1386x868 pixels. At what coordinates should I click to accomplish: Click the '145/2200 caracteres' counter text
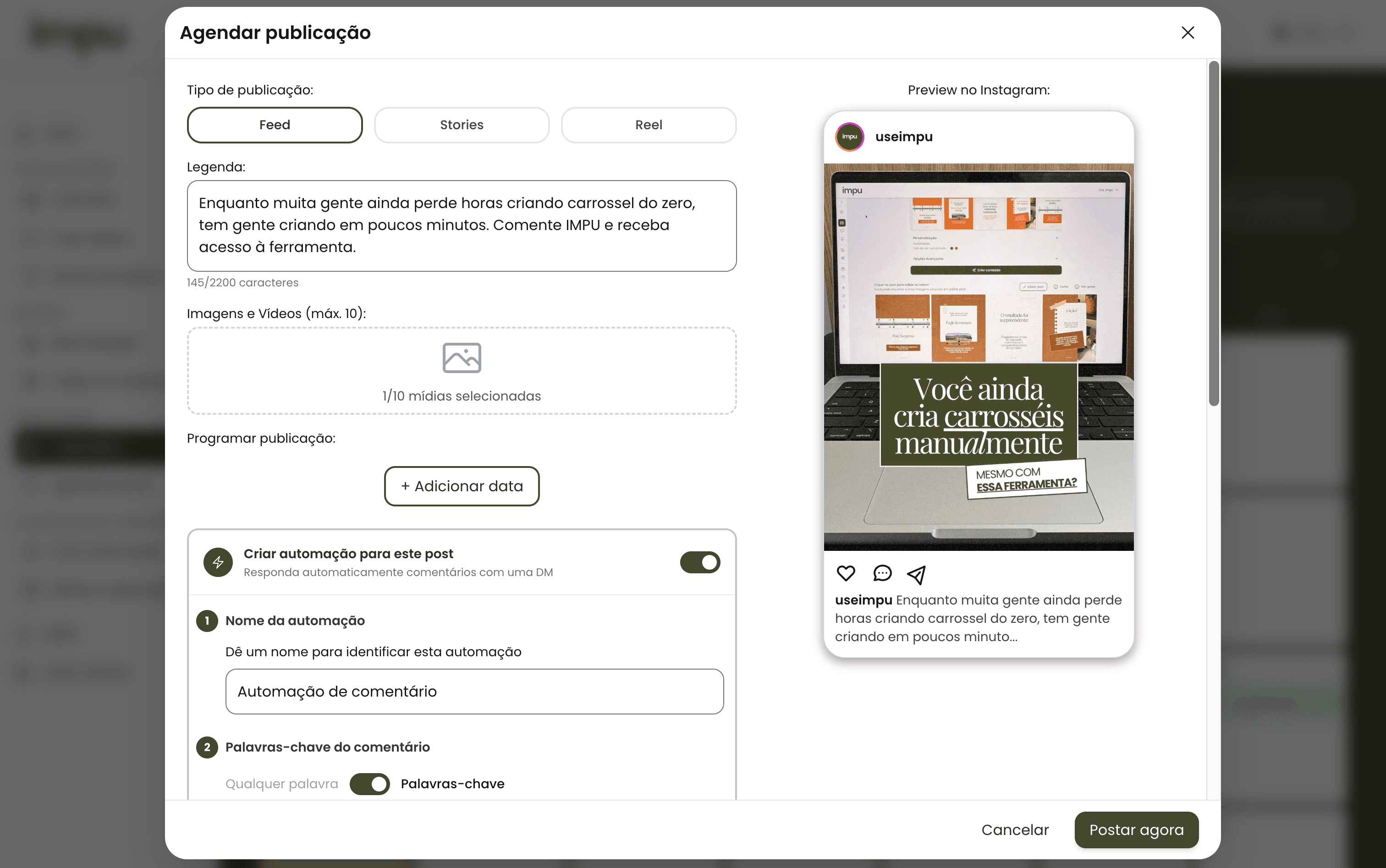click(242, 282)
